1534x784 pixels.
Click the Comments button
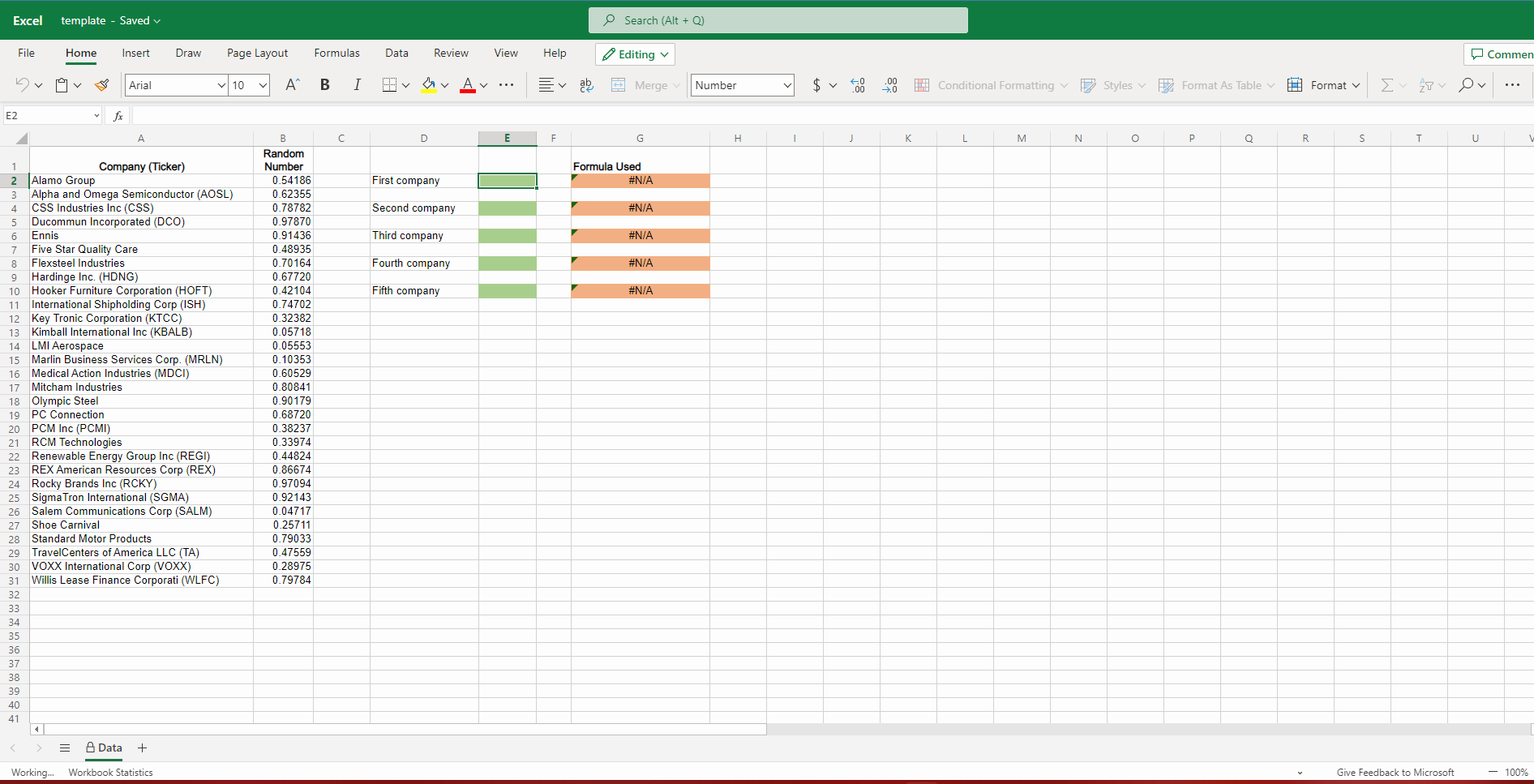coord(1500,54)
